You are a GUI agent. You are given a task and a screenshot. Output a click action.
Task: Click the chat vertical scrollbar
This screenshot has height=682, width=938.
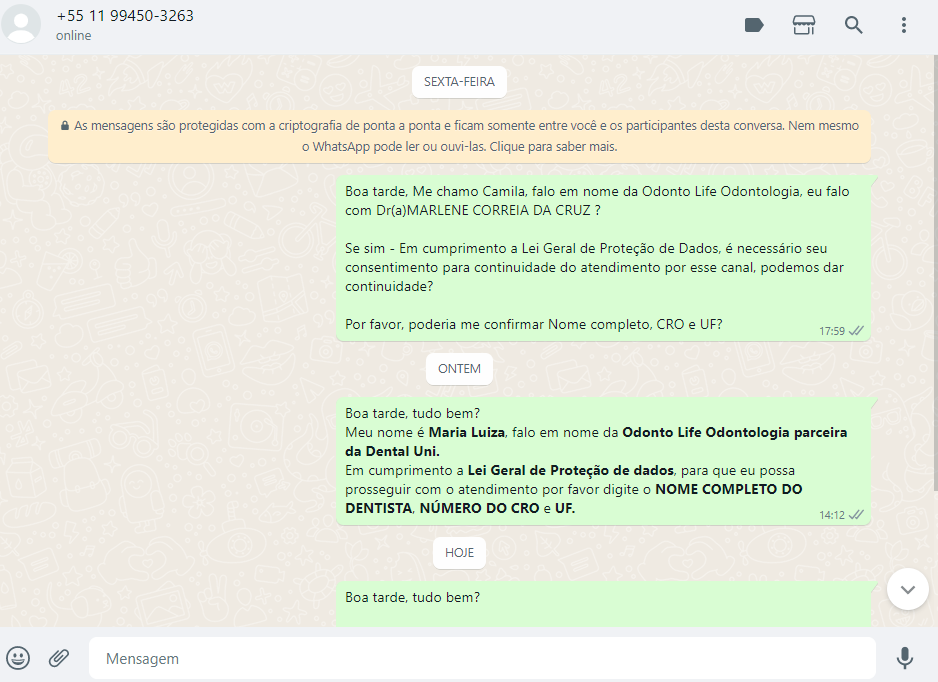click(x=935, y=272)
